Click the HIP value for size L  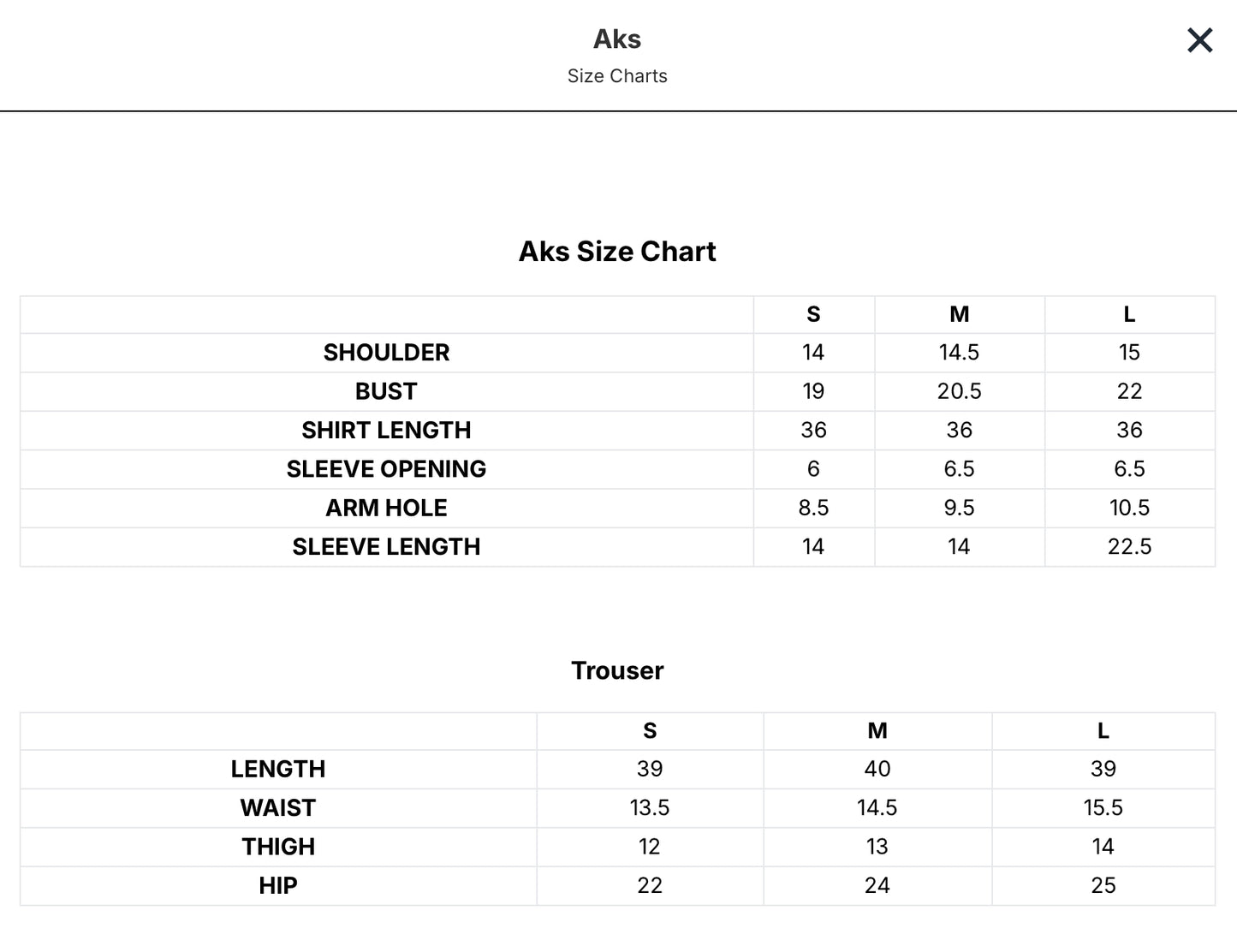[1103, 885]
